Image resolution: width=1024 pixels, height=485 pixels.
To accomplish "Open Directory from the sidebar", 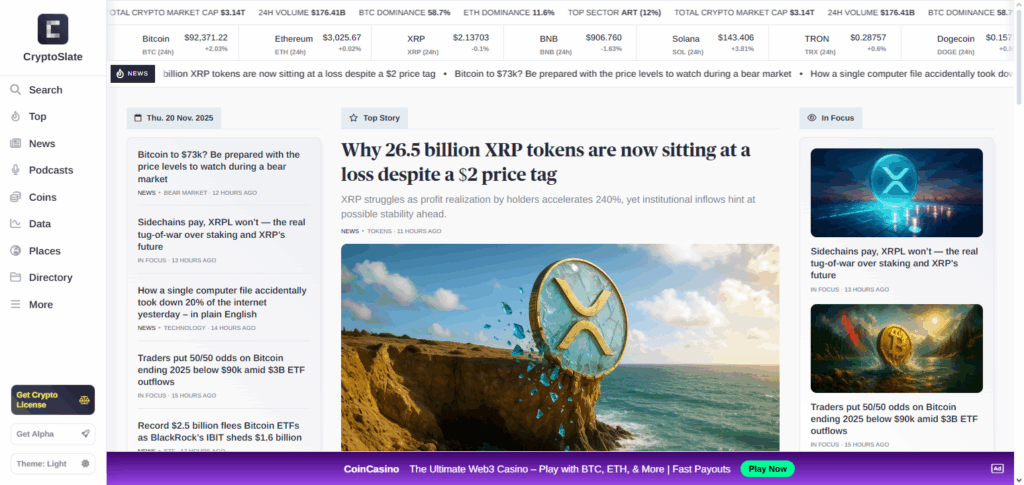I will click(50, 277).
